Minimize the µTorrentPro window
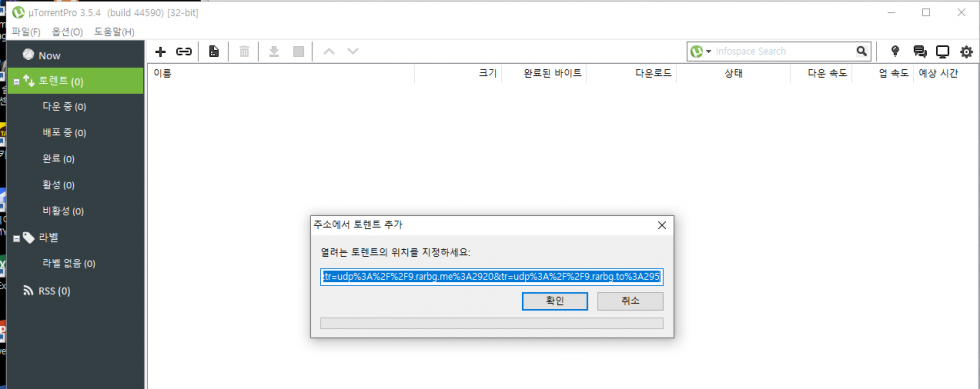Screen dimensions: 980x389 [891, 12]
